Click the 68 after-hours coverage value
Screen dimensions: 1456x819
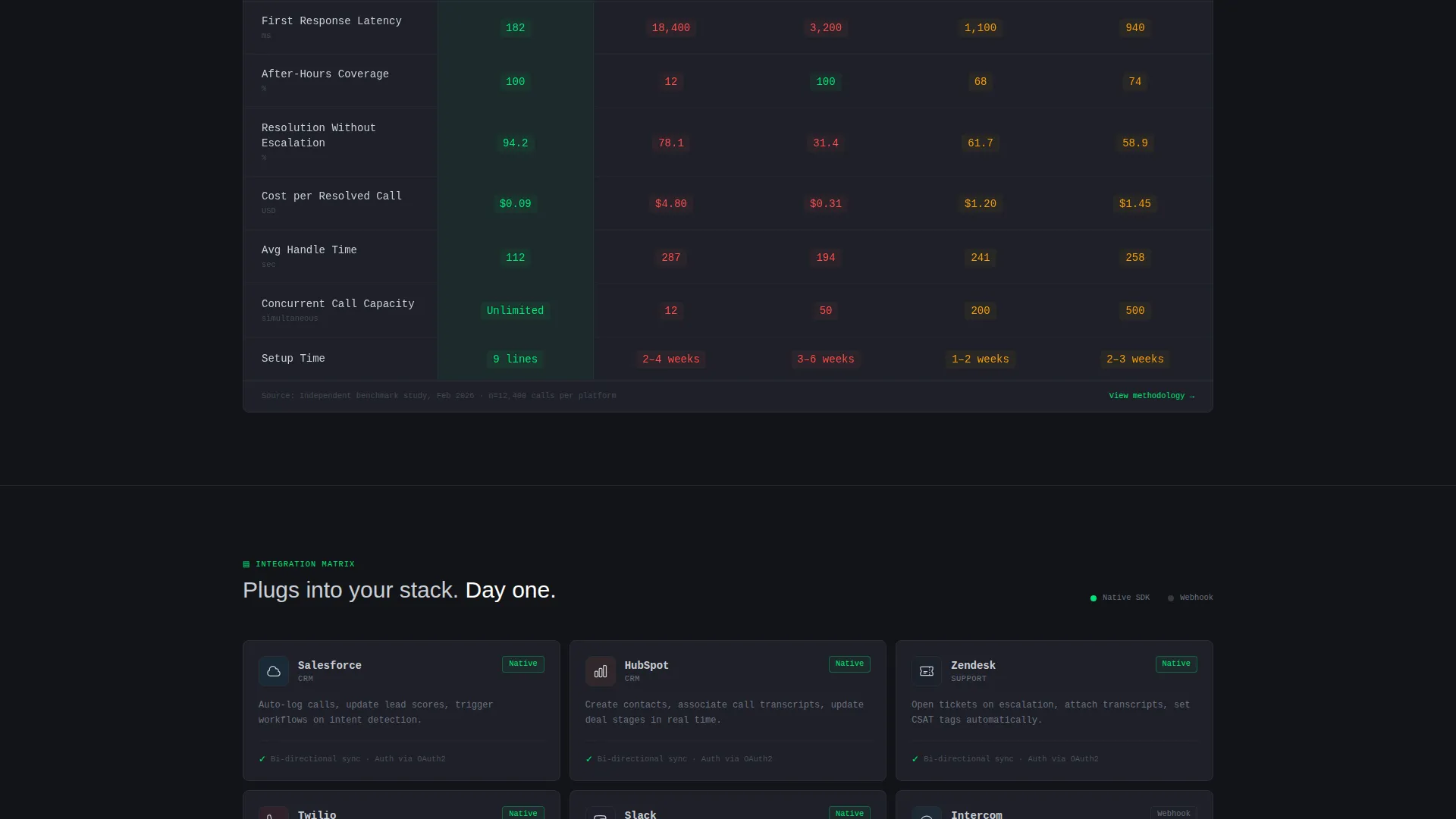tap(981, 82)
